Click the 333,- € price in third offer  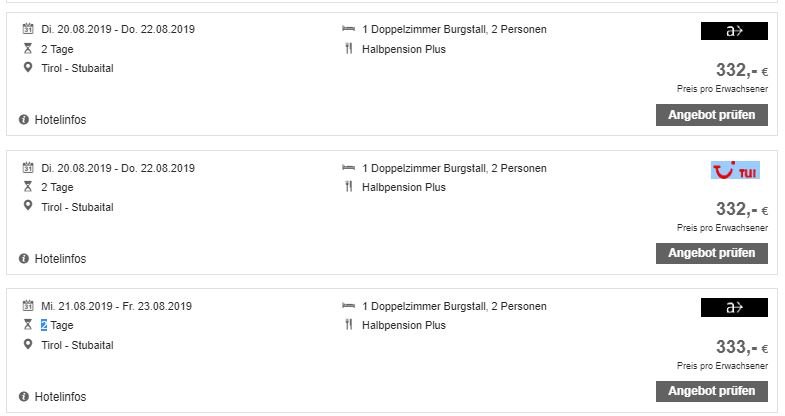click(x=741, y=346)
